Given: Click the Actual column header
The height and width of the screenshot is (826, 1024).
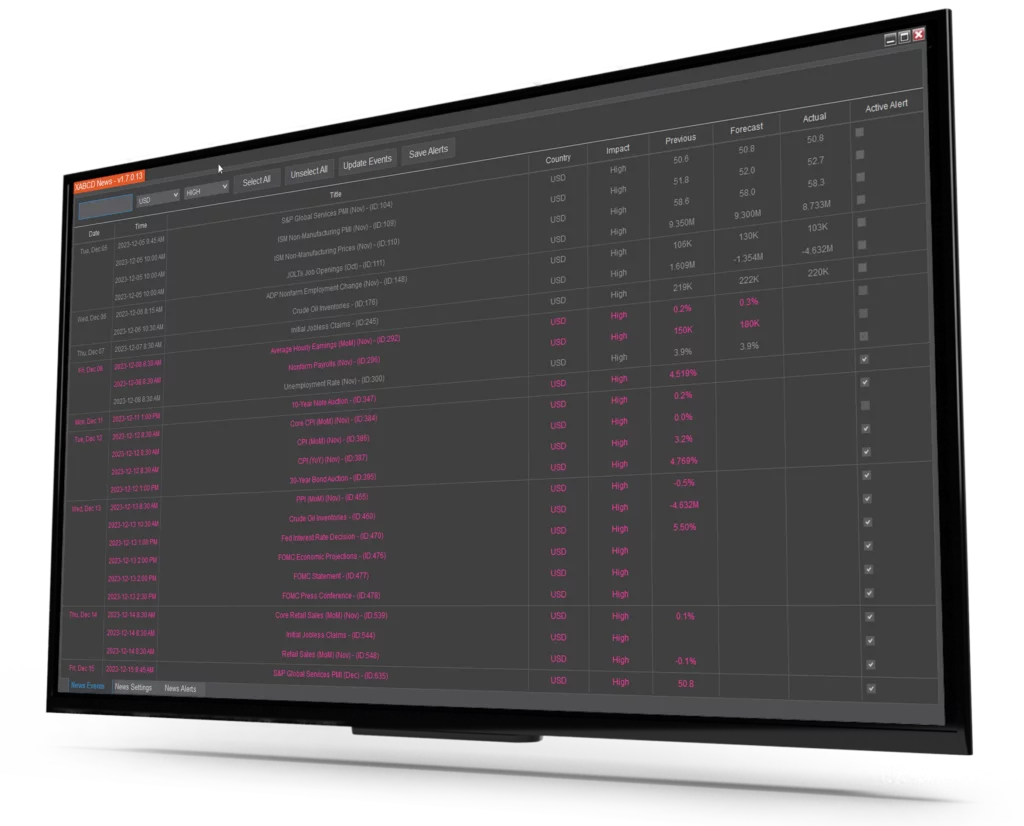Looking at the screenshot, I should [x=814, y=118].
